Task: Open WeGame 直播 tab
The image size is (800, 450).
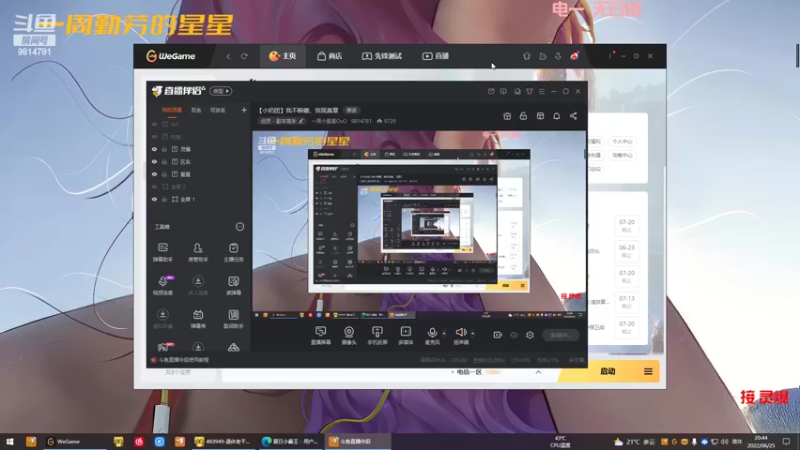Action: pyautogui.click(x=435, y=56)
